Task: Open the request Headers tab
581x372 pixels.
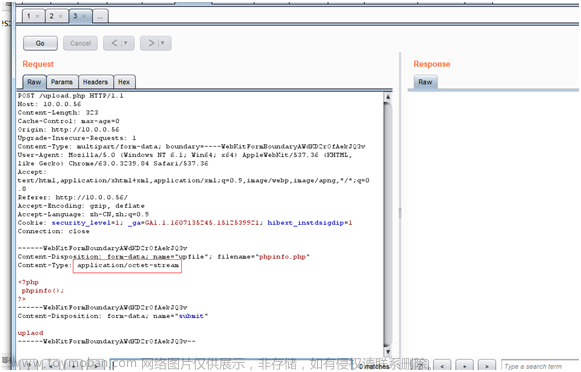Action: coord(95,82)
